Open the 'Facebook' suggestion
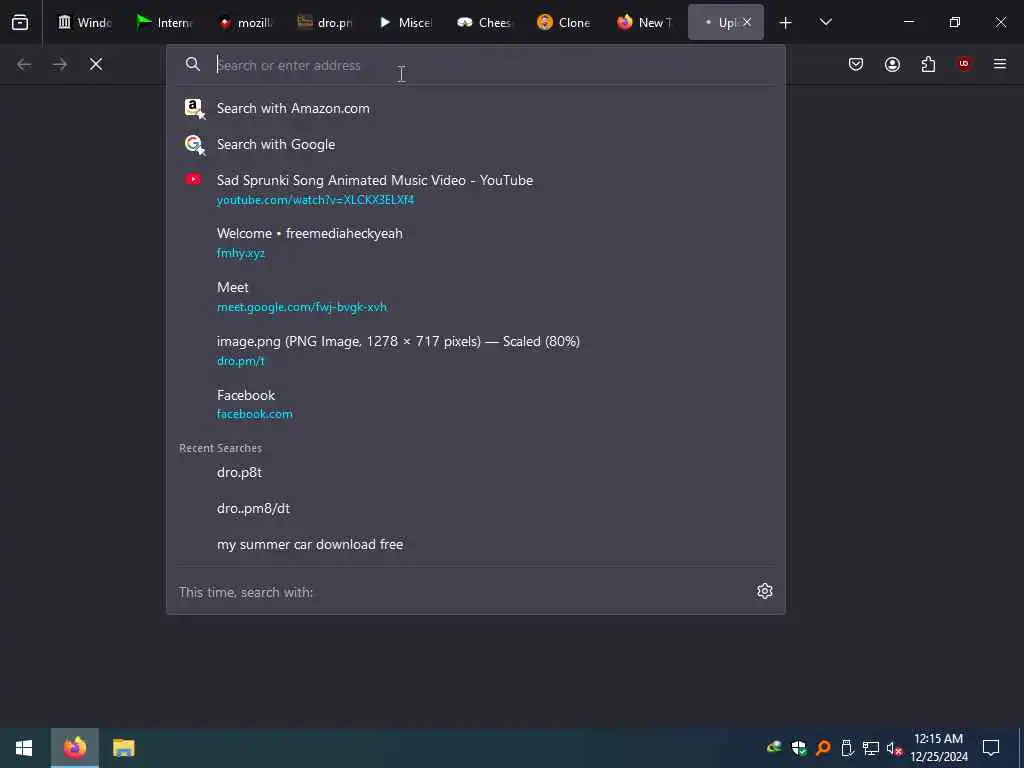This screenshot has width=1024, height=768. (x=475, y=404)
